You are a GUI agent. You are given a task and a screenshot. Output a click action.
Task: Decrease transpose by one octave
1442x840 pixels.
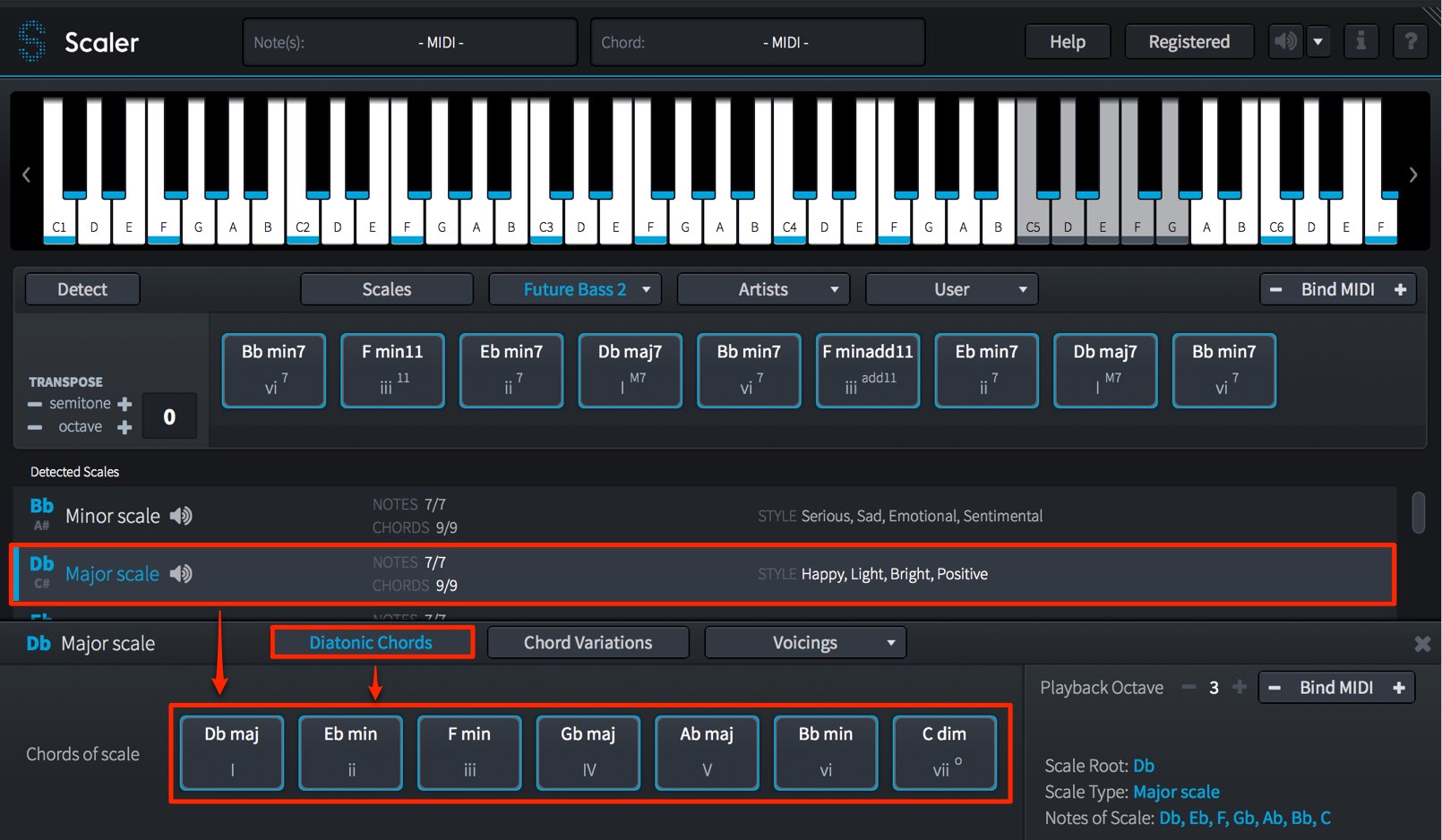pos(35,427)
